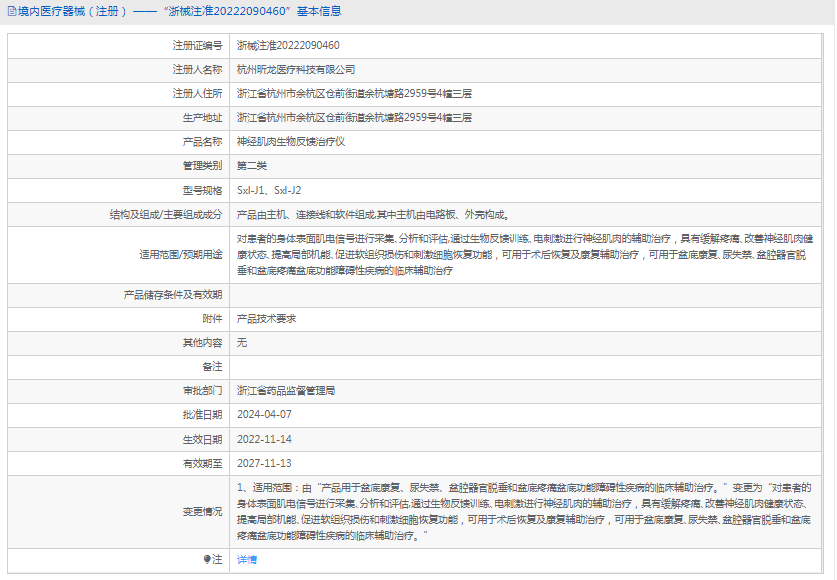
Task: Select the 批准日期 row label
Action: pyautogui.click(x=202, y=415)
